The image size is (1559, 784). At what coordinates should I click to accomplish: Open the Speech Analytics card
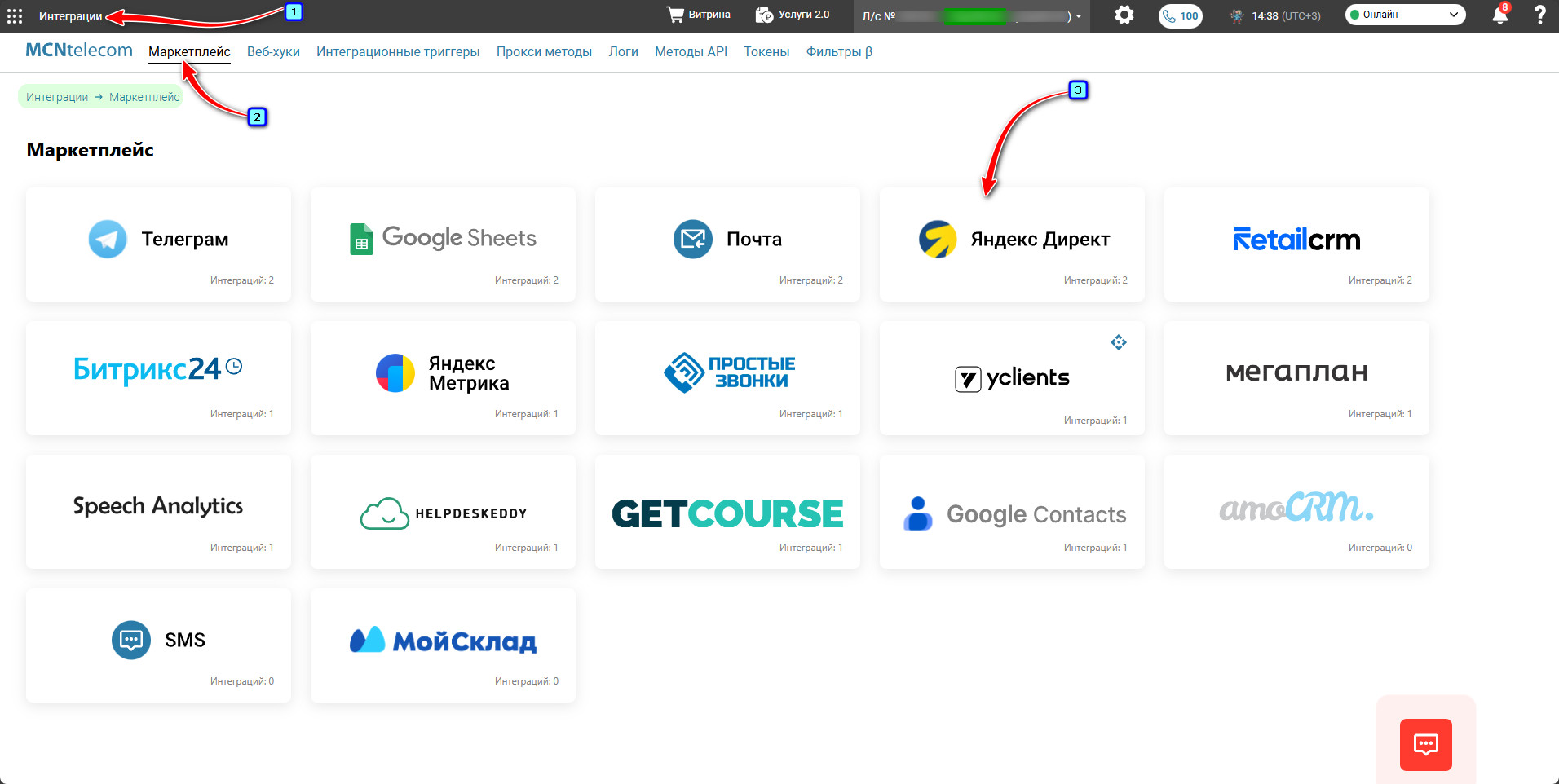158,512
